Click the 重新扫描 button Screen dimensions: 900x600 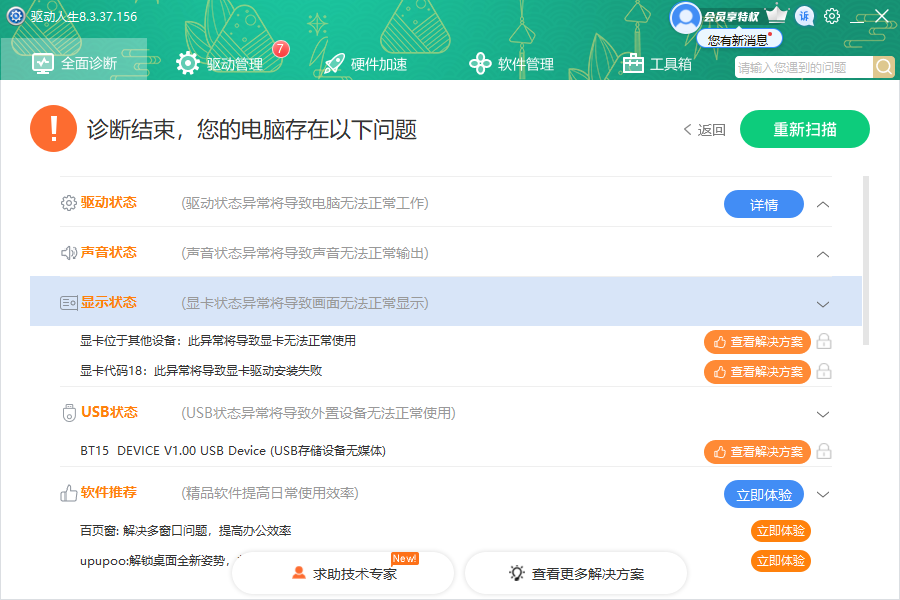coord(805,129)
